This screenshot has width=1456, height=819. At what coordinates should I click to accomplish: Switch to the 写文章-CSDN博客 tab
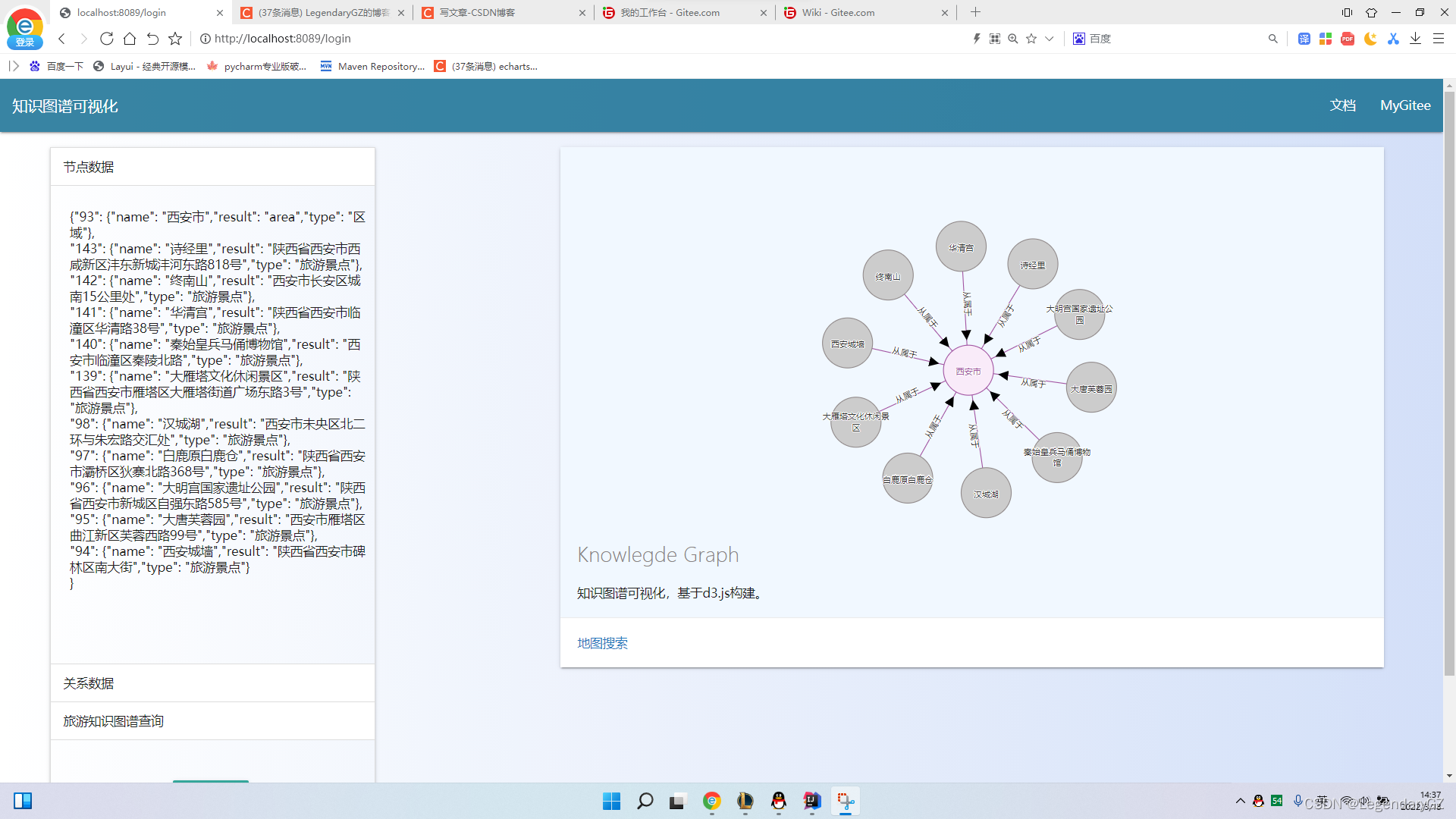504,13
